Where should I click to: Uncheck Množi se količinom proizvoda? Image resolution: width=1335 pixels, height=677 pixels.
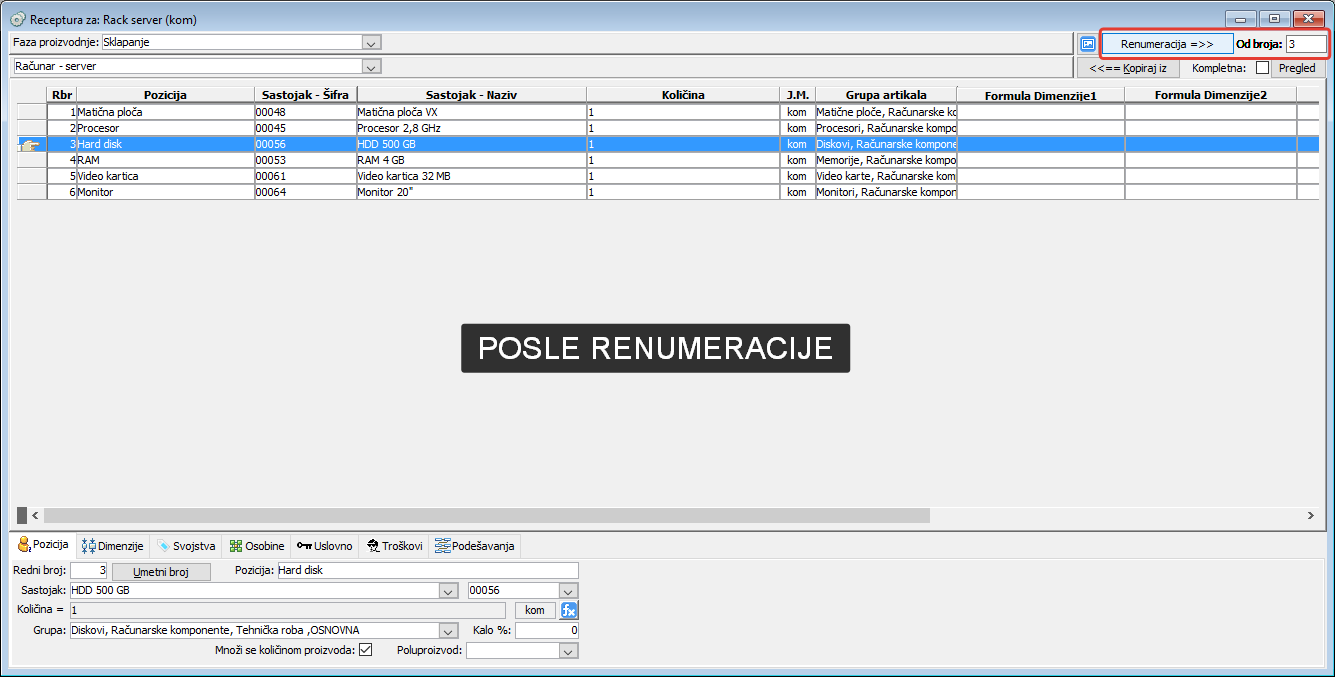[365, 650]
